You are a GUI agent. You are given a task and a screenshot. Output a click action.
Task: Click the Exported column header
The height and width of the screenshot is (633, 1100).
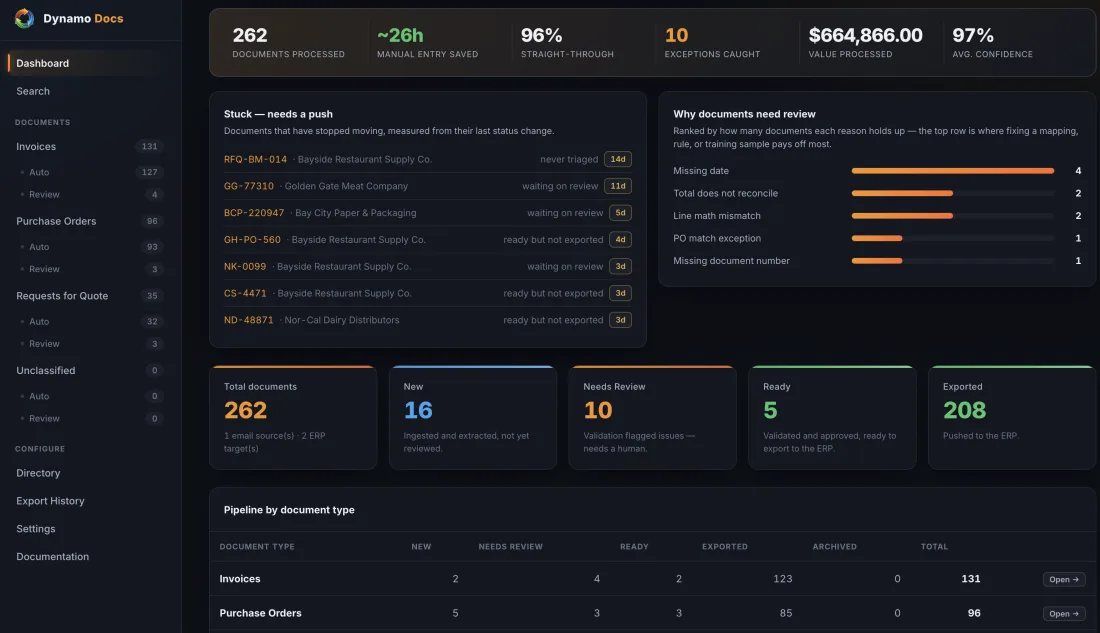tap(725, 547)
